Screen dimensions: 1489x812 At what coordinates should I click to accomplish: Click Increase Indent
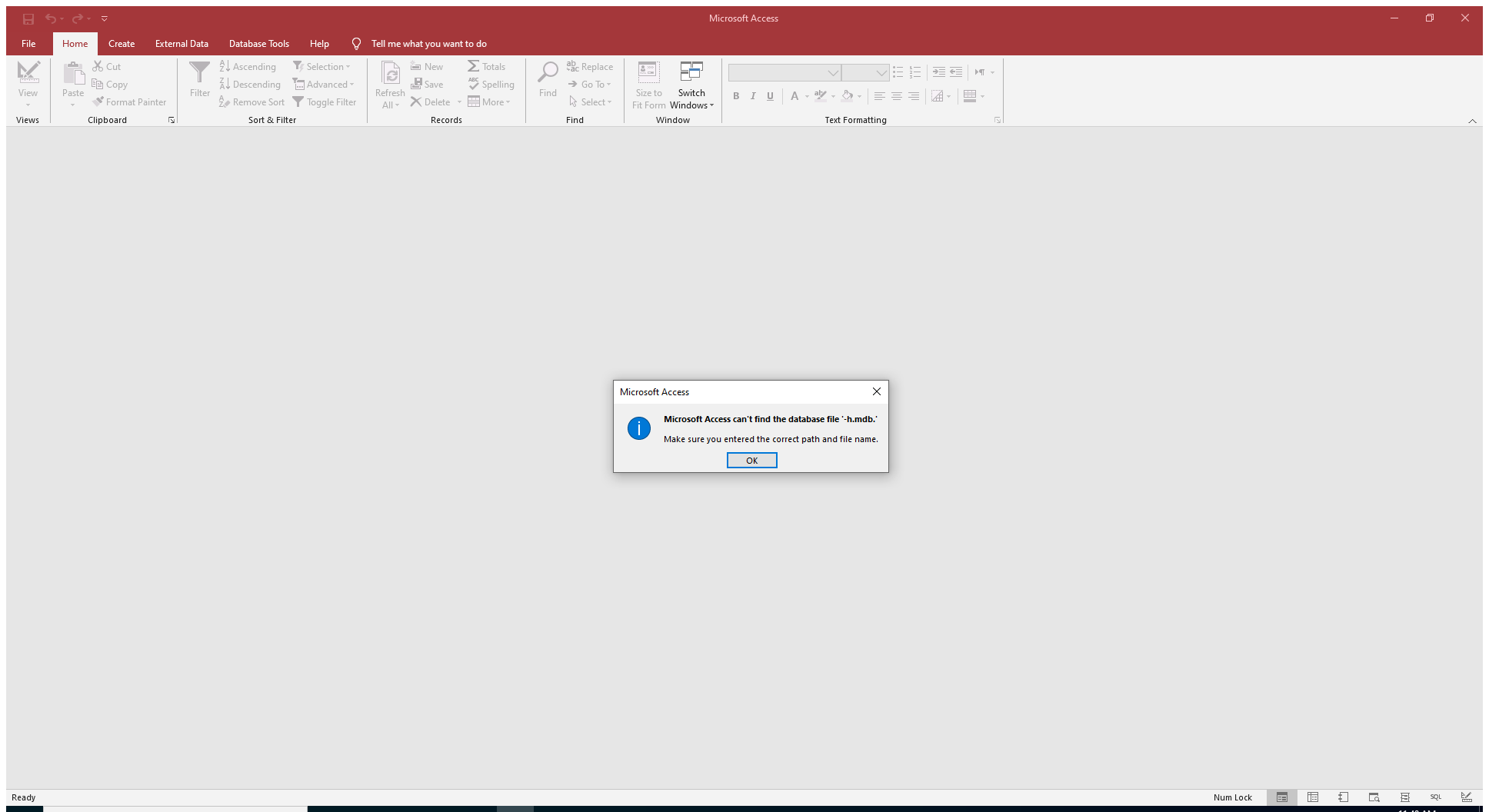point(939,72)
